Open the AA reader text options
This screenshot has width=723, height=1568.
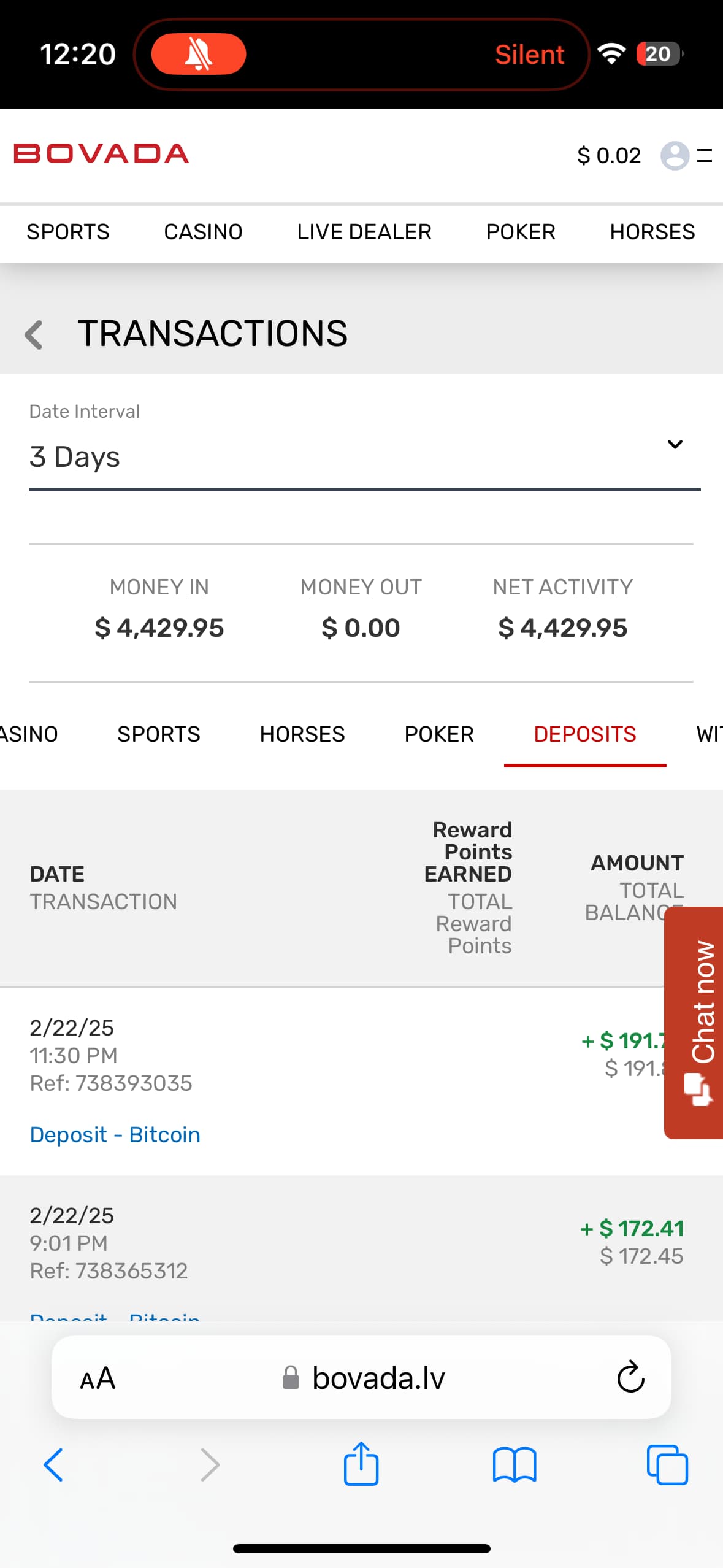point(98,1378)
